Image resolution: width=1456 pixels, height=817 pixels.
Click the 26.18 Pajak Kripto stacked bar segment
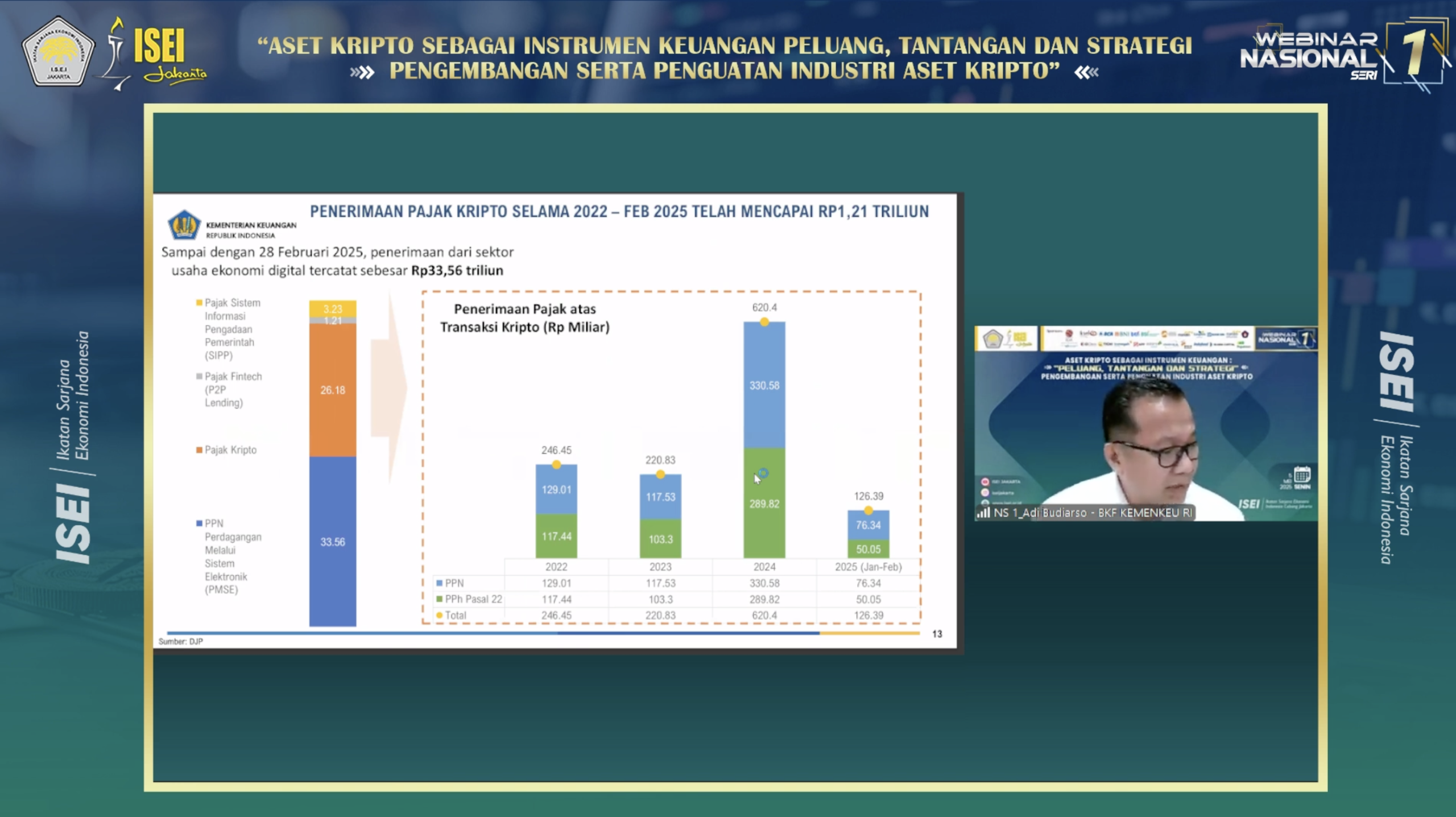[333, 390]
